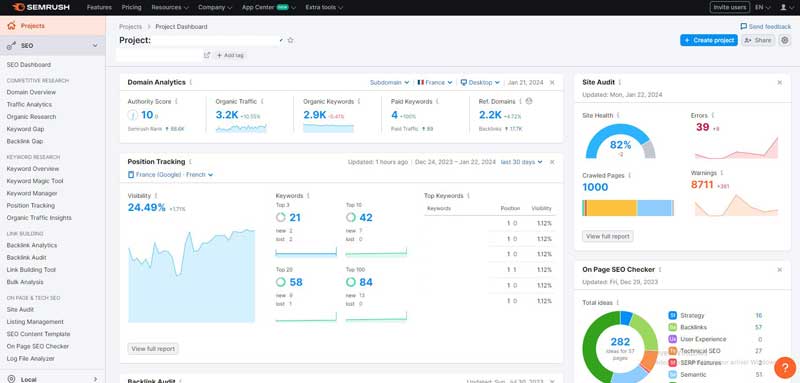
Task: Click the Projects breadcrumb link
Action: point(131,27)
